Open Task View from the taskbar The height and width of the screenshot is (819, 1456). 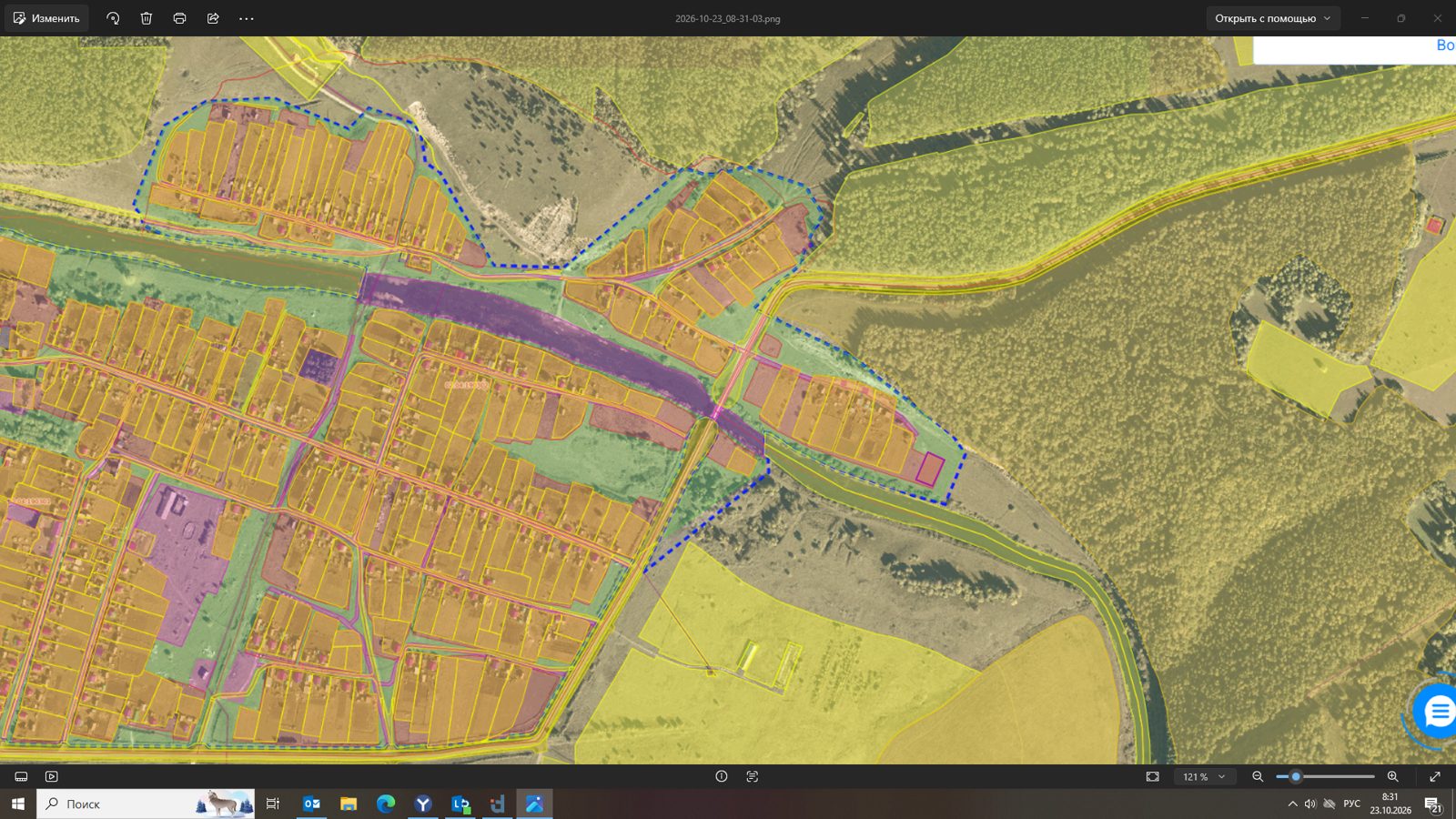273,804
